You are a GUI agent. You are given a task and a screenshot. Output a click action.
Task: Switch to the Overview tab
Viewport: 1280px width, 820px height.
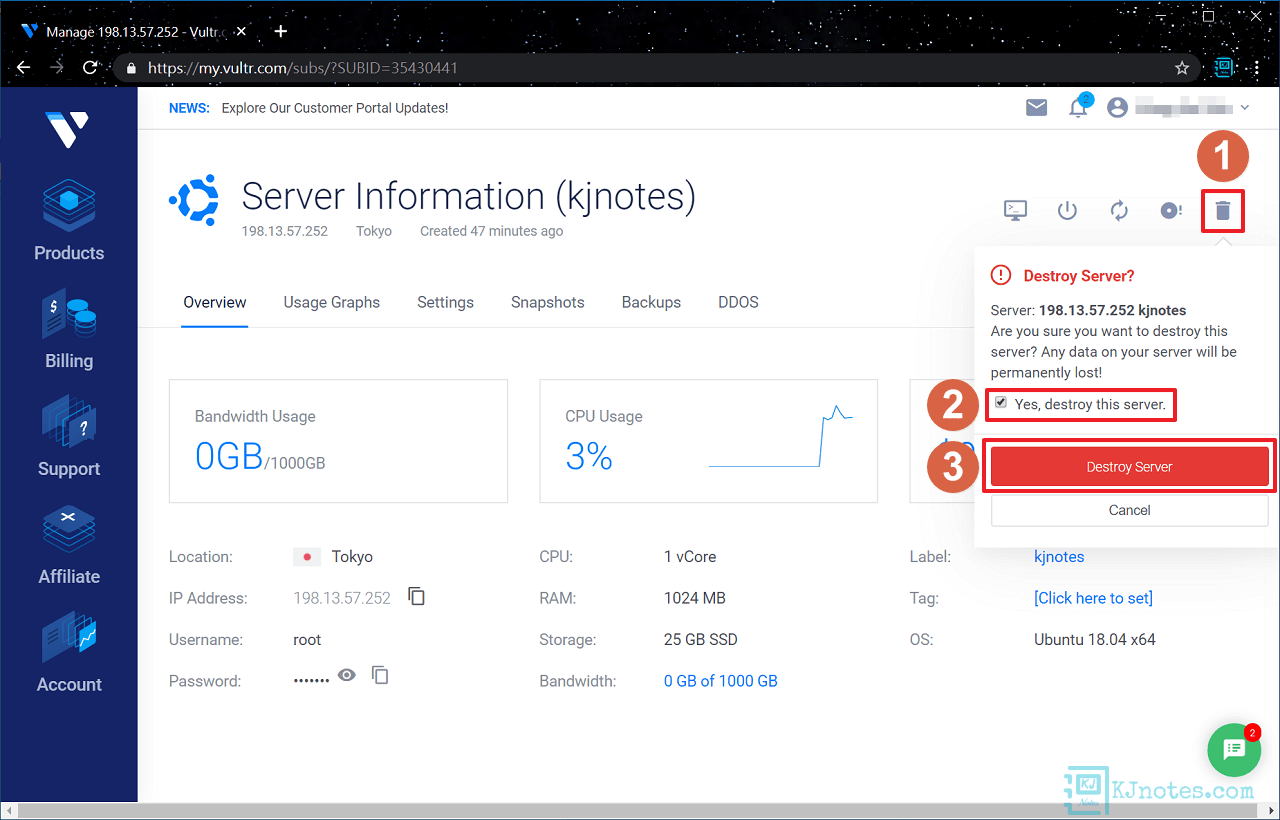pyautogui.click(x=215, y=302)
